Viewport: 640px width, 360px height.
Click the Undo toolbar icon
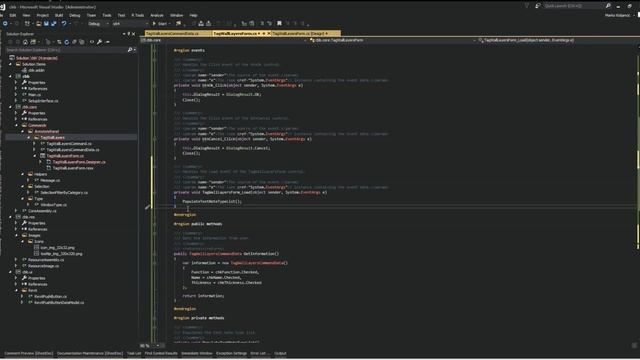point(64,24)
